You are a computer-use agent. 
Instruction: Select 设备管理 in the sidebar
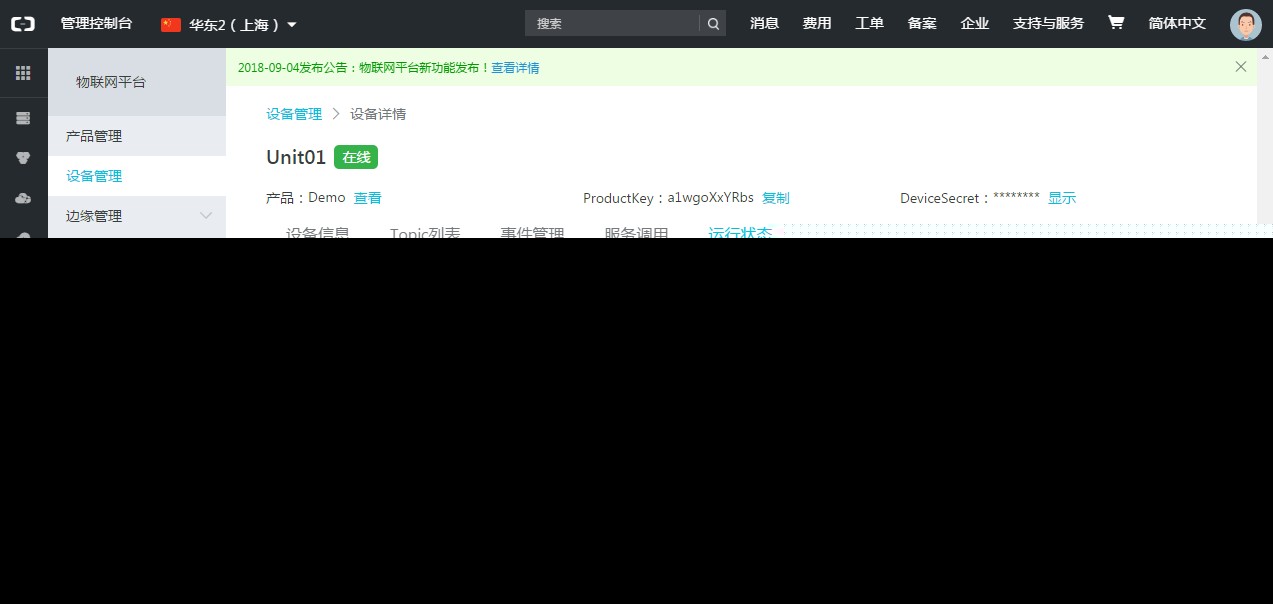click(137, 176)
